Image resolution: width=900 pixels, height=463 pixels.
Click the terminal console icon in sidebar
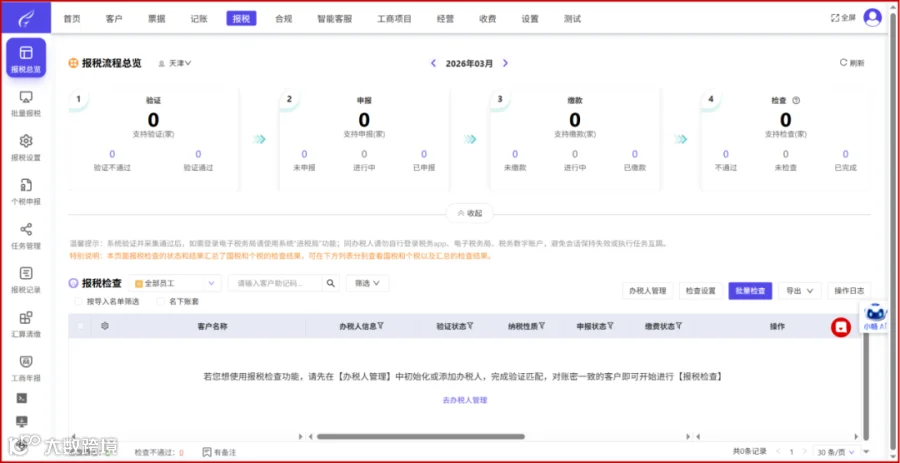(22, 398)
